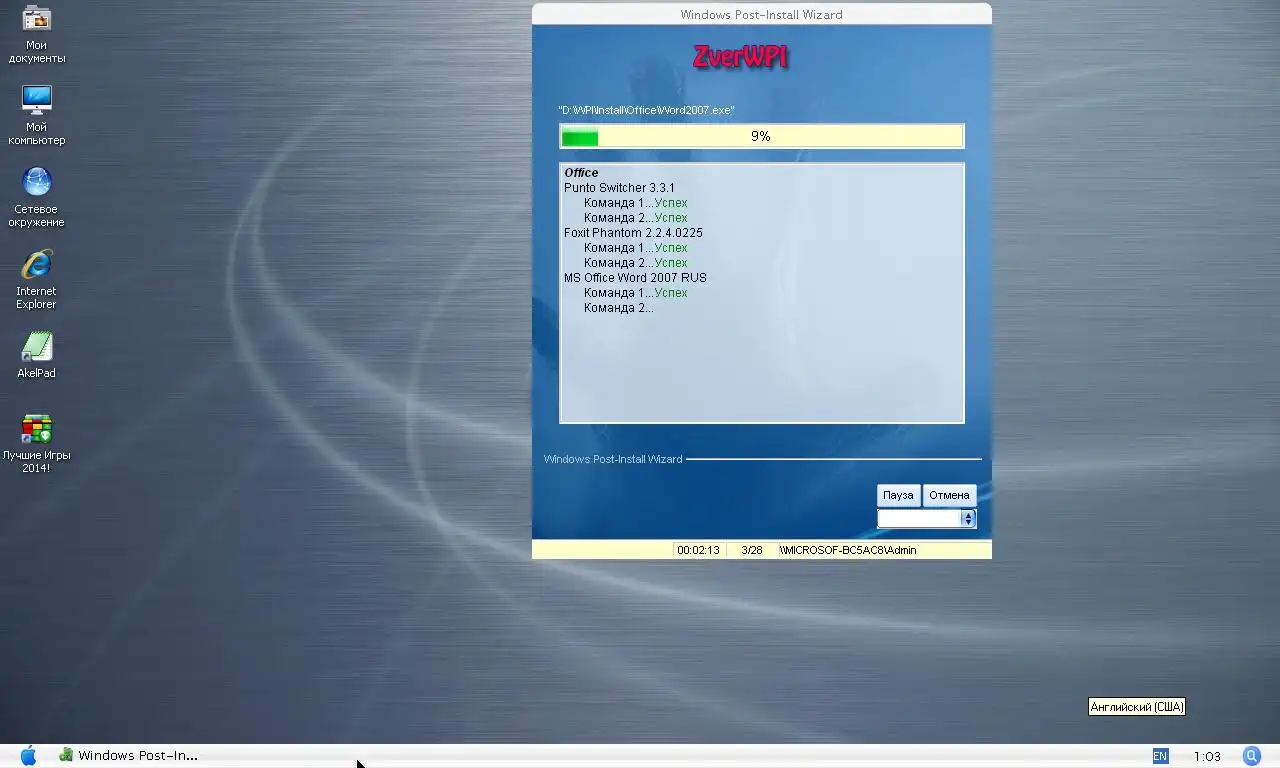The height and width of the screenshot is (768, 1280).
Task: Open the Мои документы desktop icon
Action: pyautogui.click(x=37, y=35)
